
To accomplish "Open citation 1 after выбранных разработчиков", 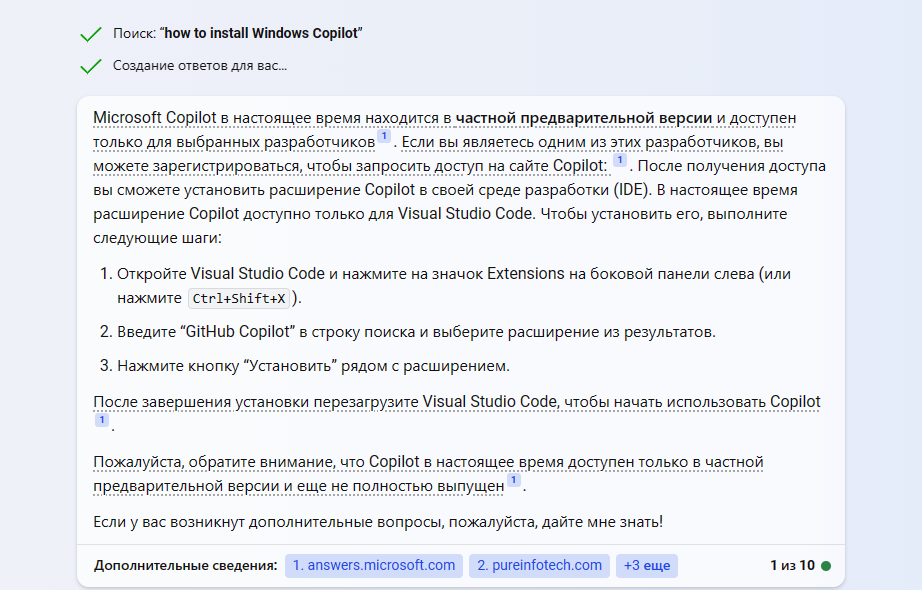I will coord(384,137).
